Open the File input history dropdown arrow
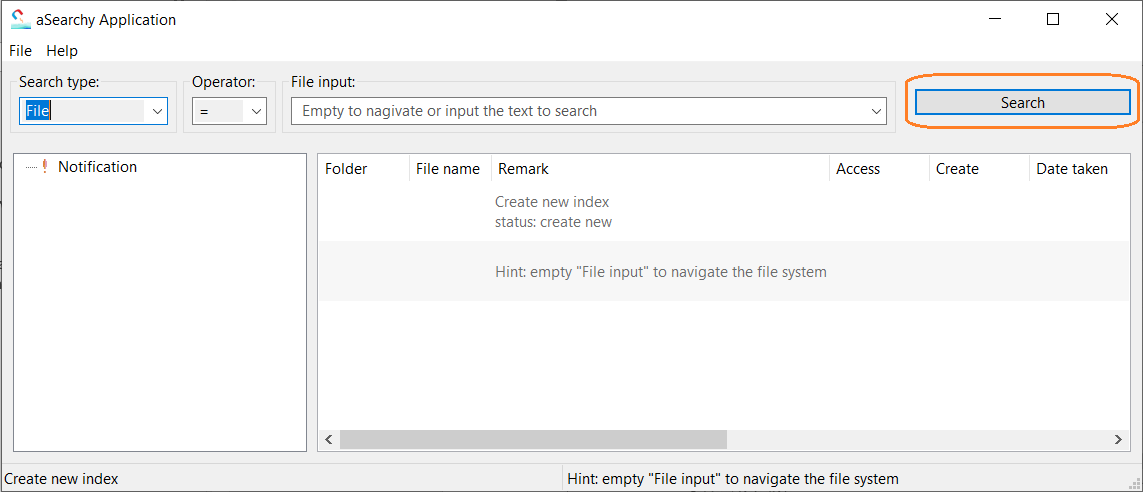 click(x=876, y=112)
